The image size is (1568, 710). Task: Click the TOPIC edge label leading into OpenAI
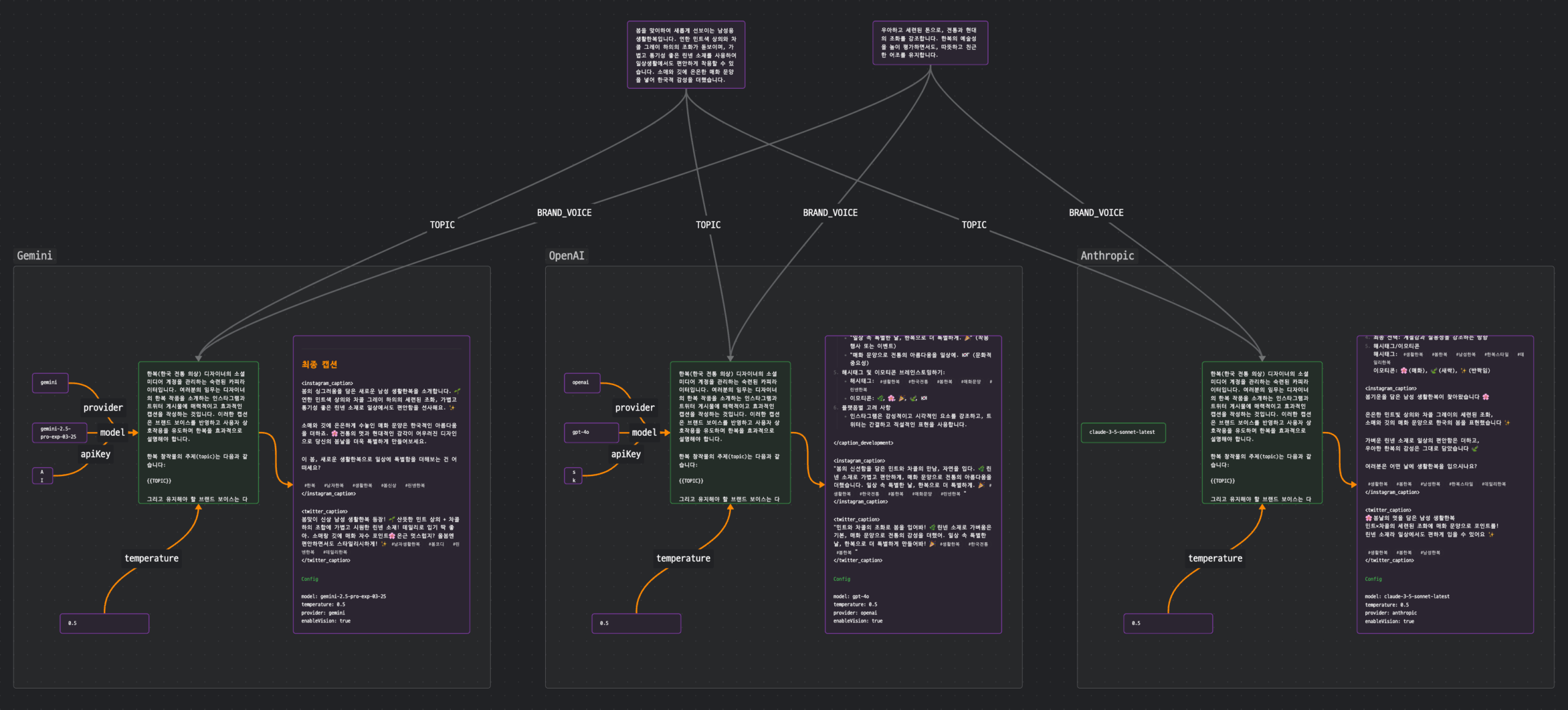708,225
